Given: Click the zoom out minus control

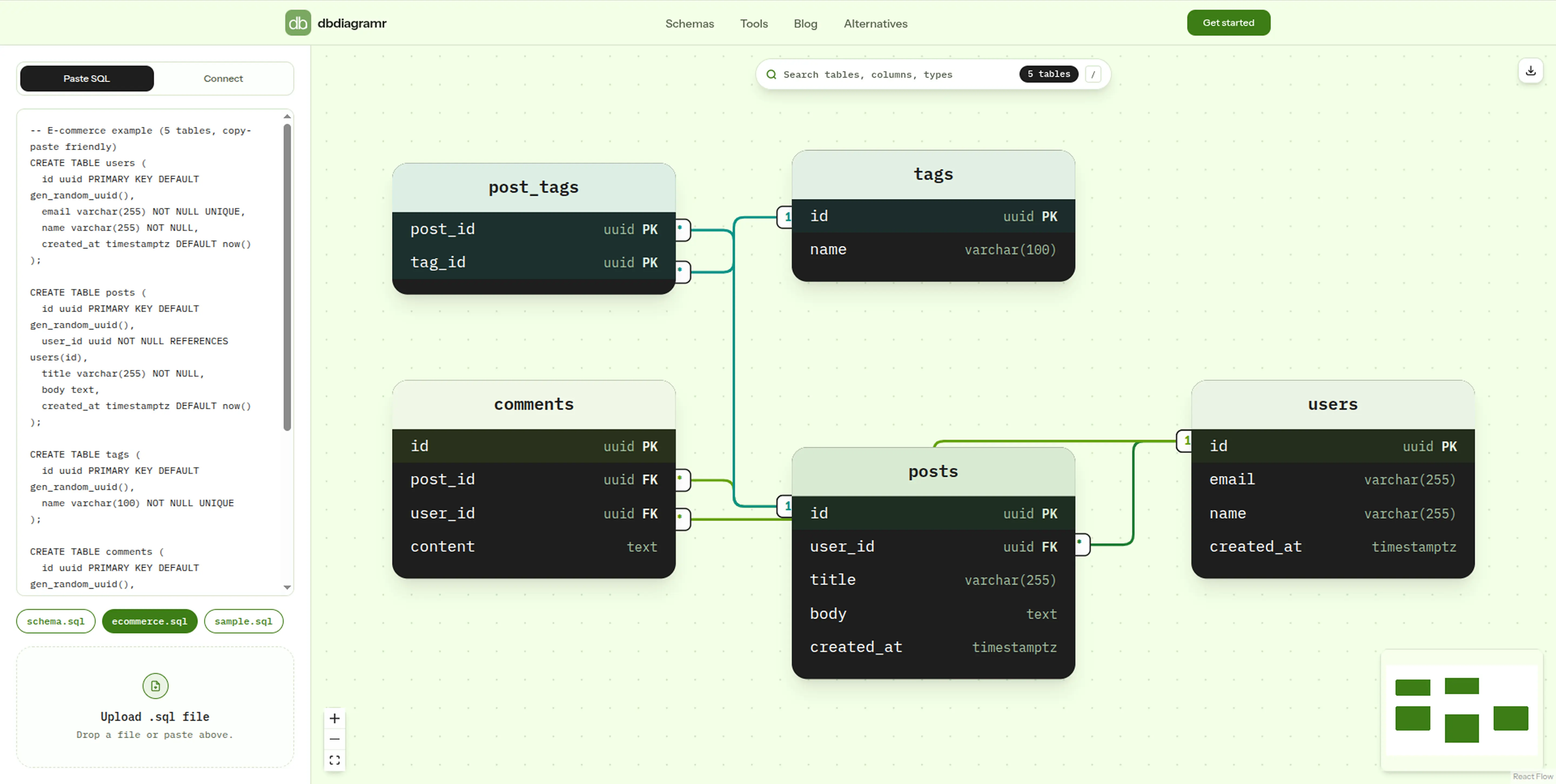Looking at the screenshot, I should point(335,739).
